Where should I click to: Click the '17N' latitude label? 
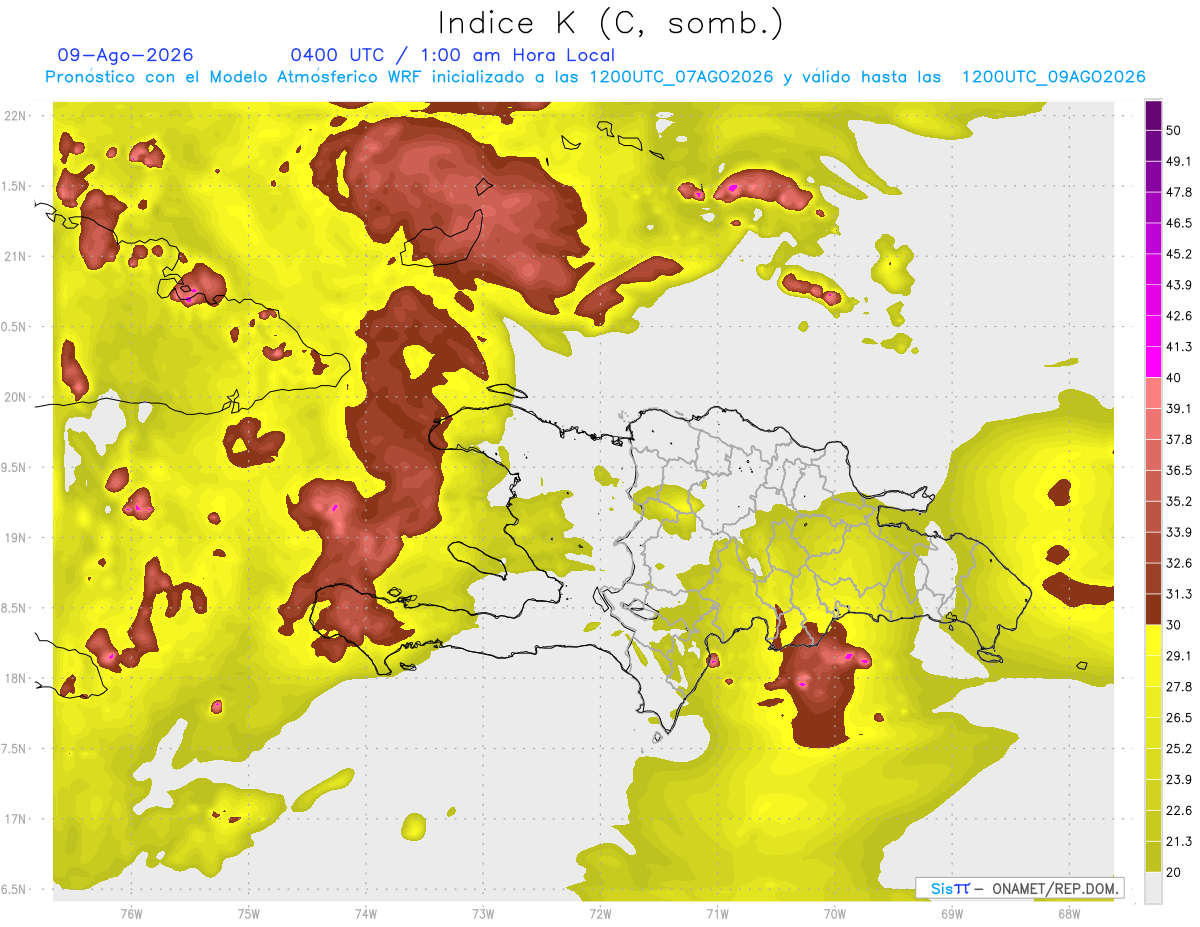click(15, 819)
